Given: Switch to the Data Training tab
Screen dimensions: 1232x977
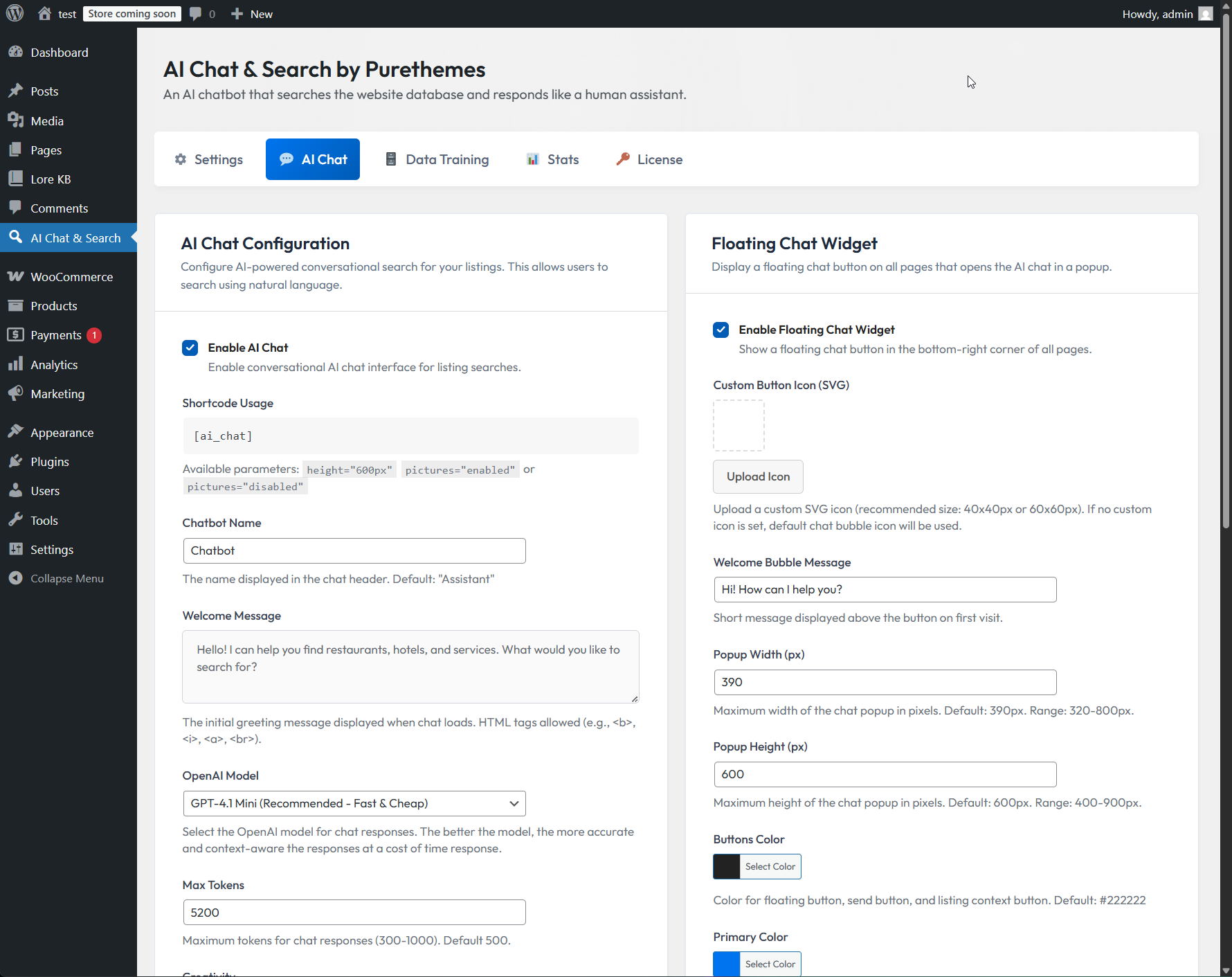Looking at the screenshot, I should tap(437, 159).
